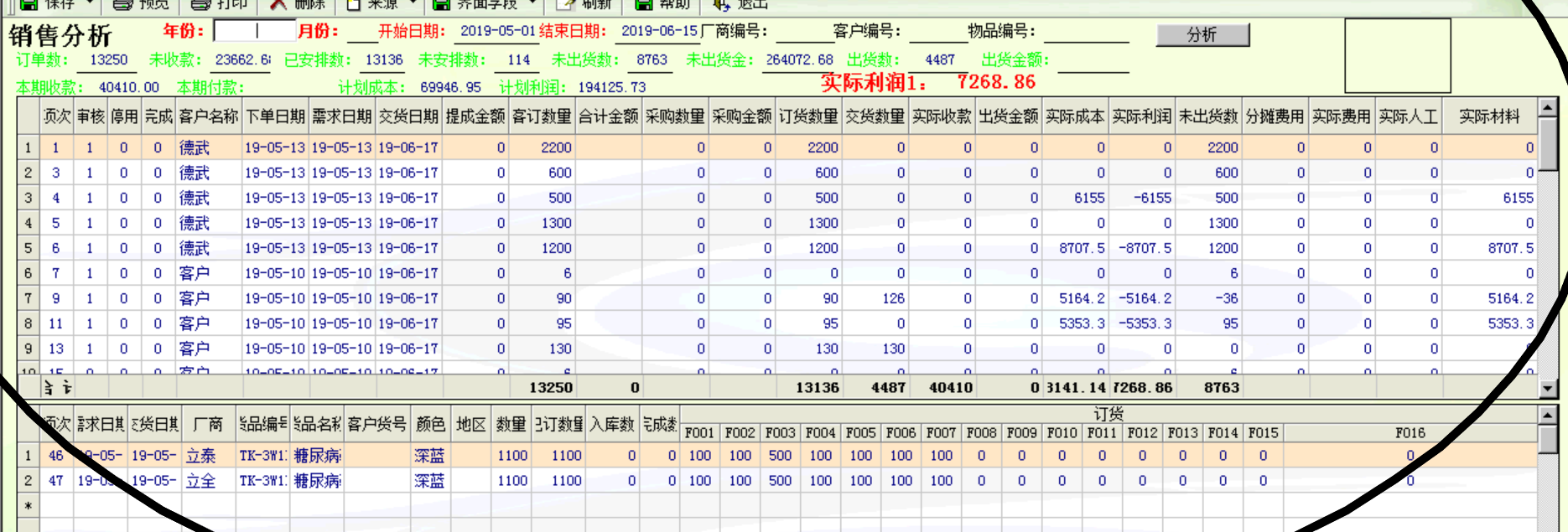
Task: Click the 本期收款 value 40410.00
Action: 128,87
